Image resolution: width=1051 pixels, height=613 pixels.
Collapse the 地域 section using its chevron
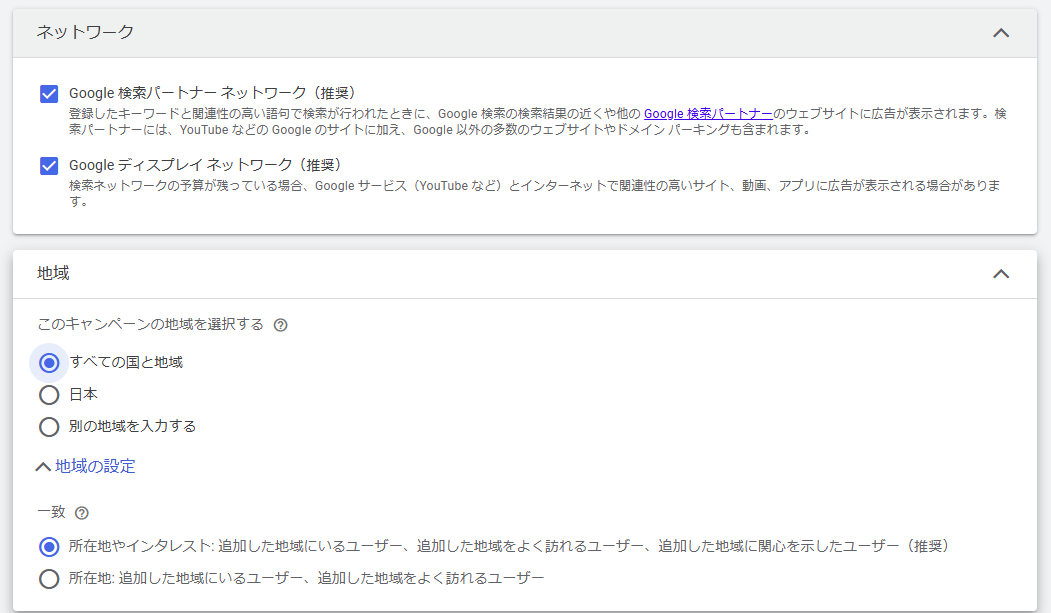(1000, 274)
